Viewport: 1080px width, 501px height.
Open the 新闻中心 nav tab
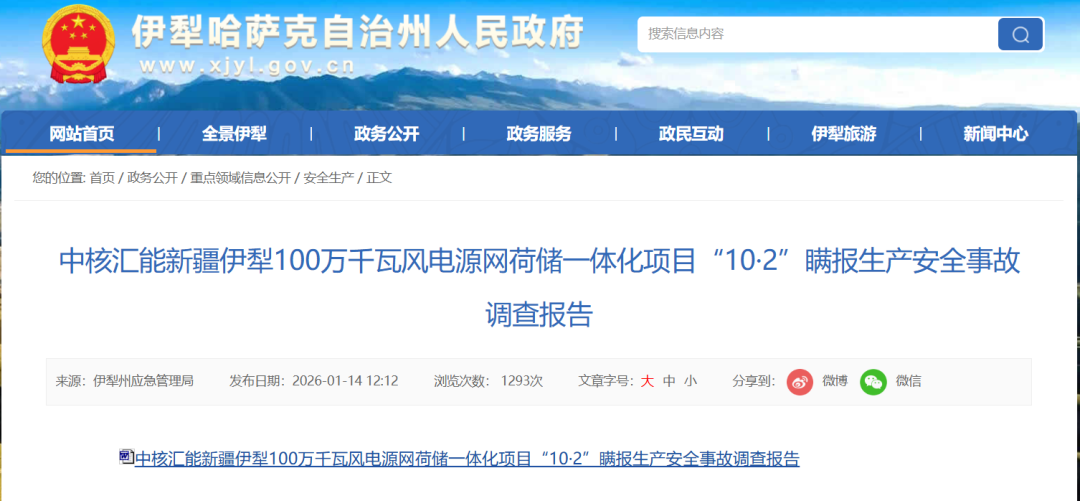[996, 134]
